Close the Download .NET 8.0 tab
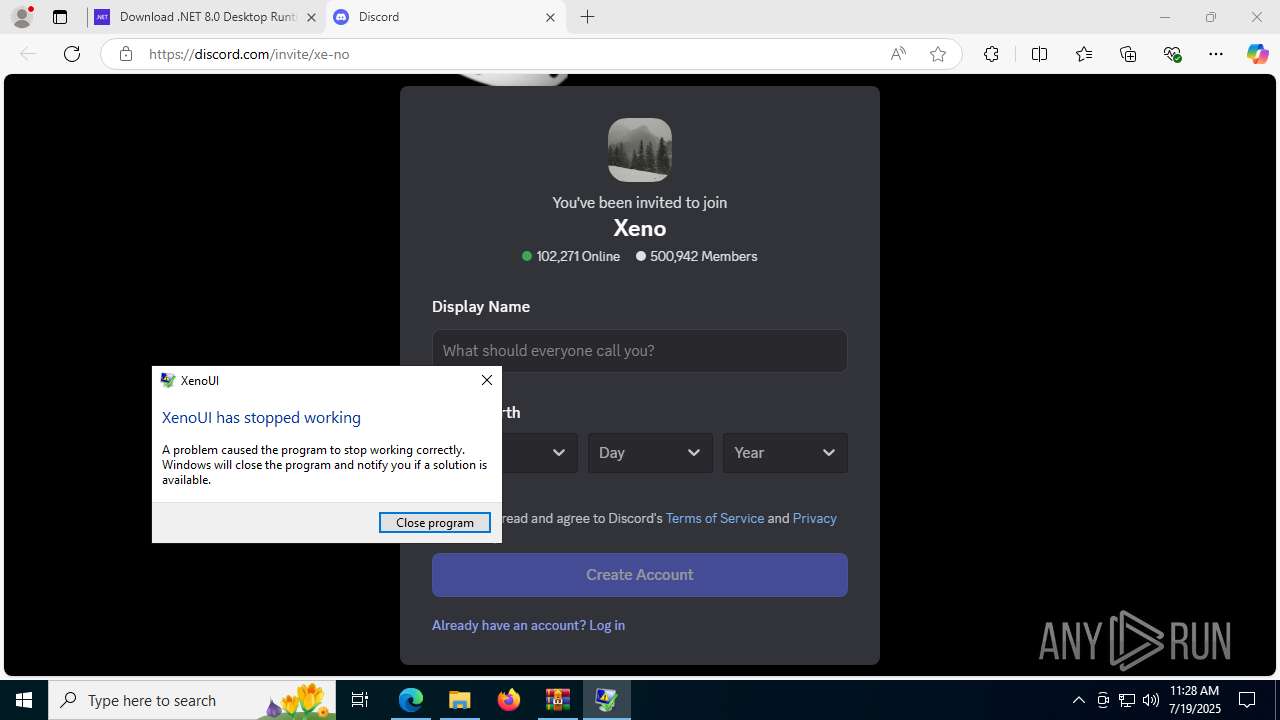Image resolution: width=1280 pixels, height=720 pixels. pyautogui.click(x=311, y=17)
